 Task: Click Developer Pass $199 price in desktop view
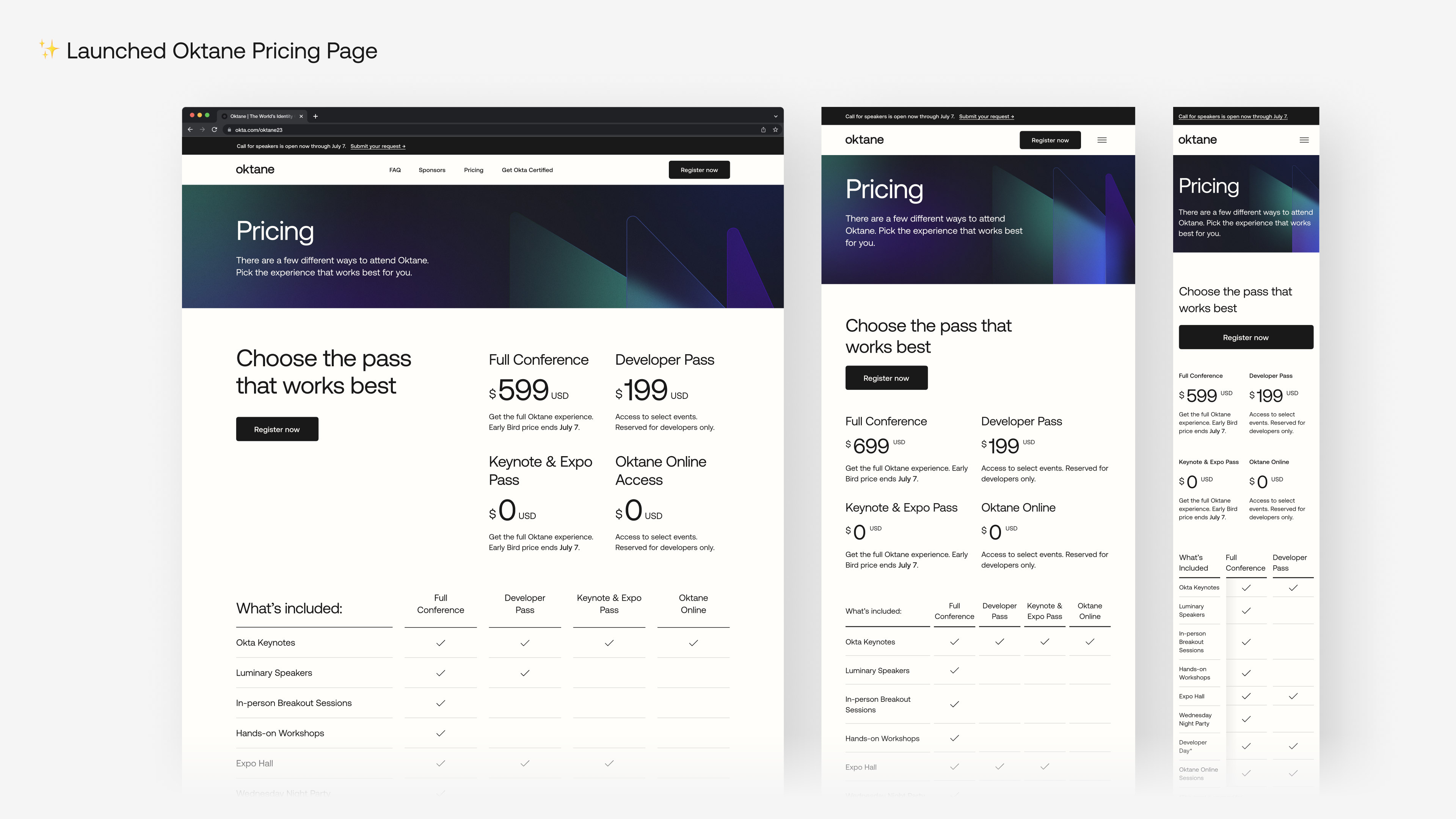click(652, 390)
